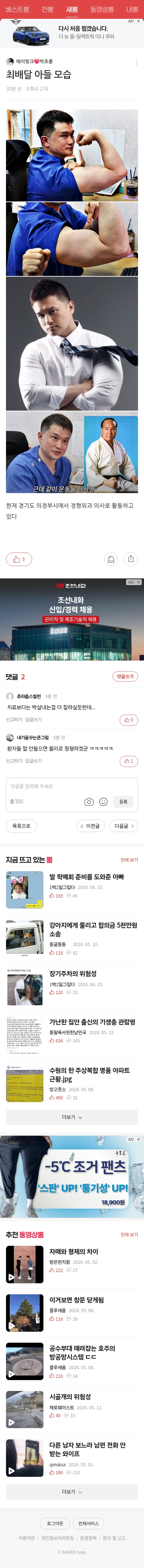Tap the siren report icon below post

pyautogui.click(x=111, y=559)
